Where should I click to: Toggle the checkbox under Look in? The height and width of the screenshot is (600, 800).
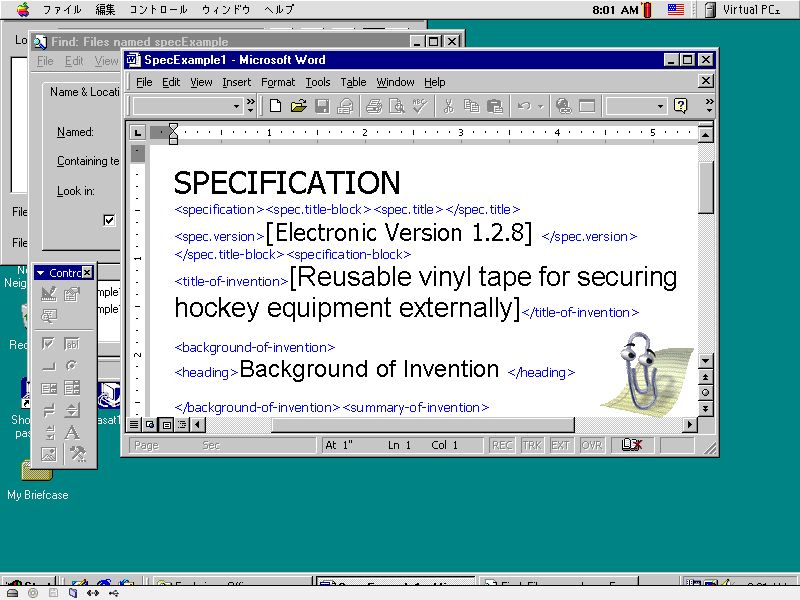tap(110, 220)
